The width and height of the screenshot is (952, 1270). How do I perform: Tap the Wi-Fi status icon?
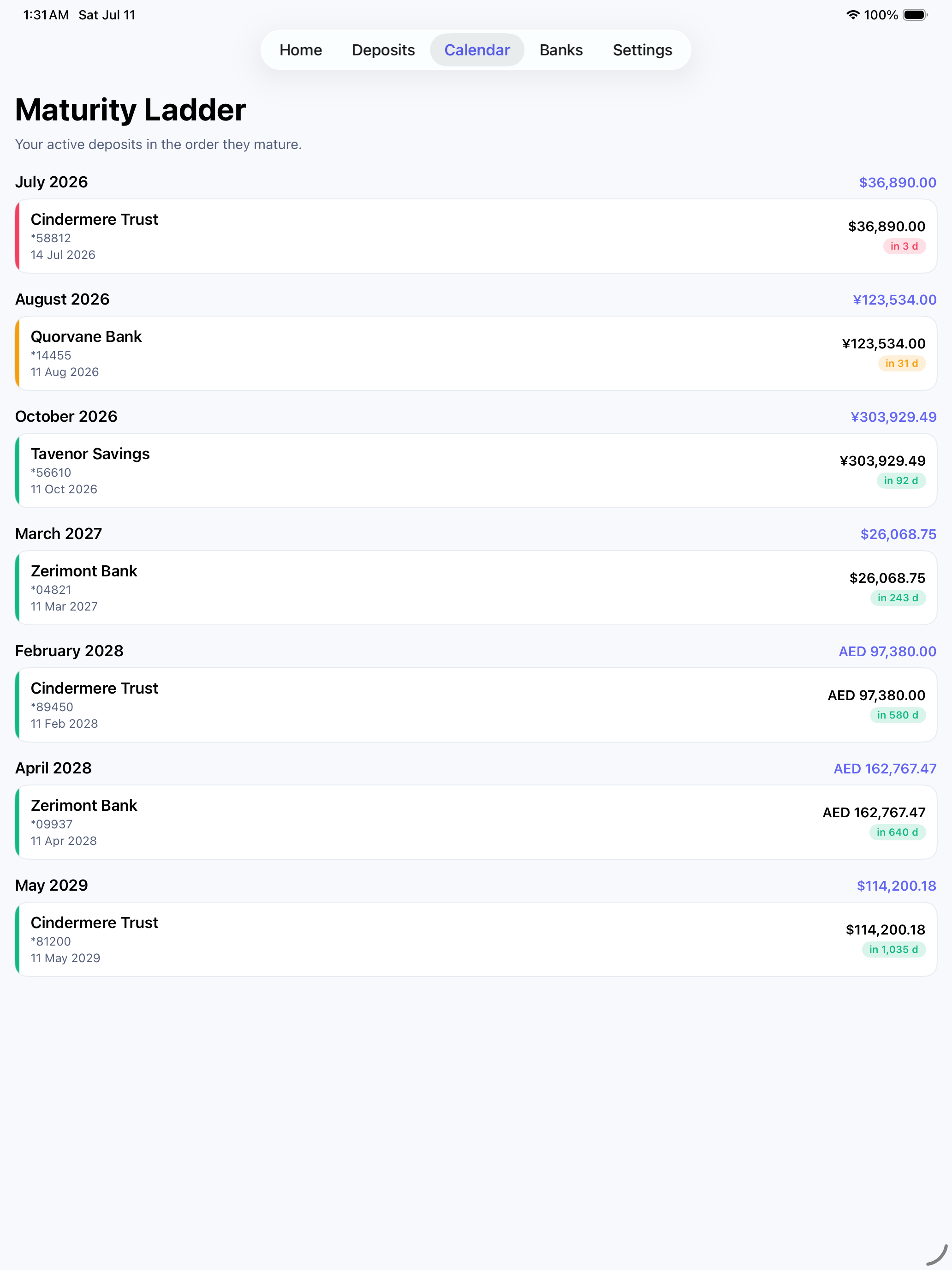(853, 15)
